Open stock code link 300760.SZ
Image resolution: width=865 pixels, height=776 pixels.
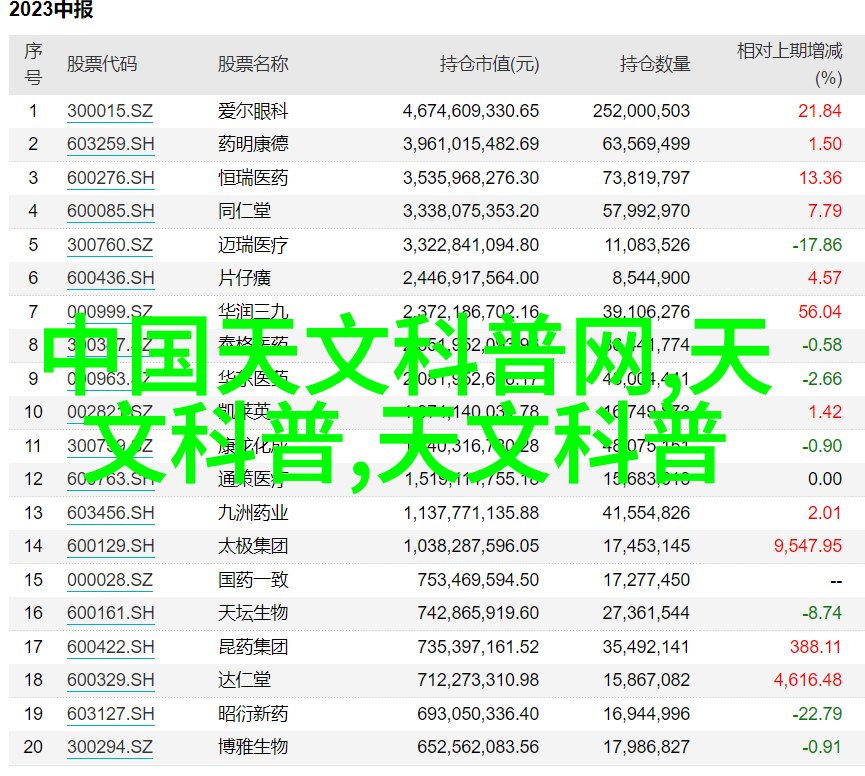click(110, 245)
